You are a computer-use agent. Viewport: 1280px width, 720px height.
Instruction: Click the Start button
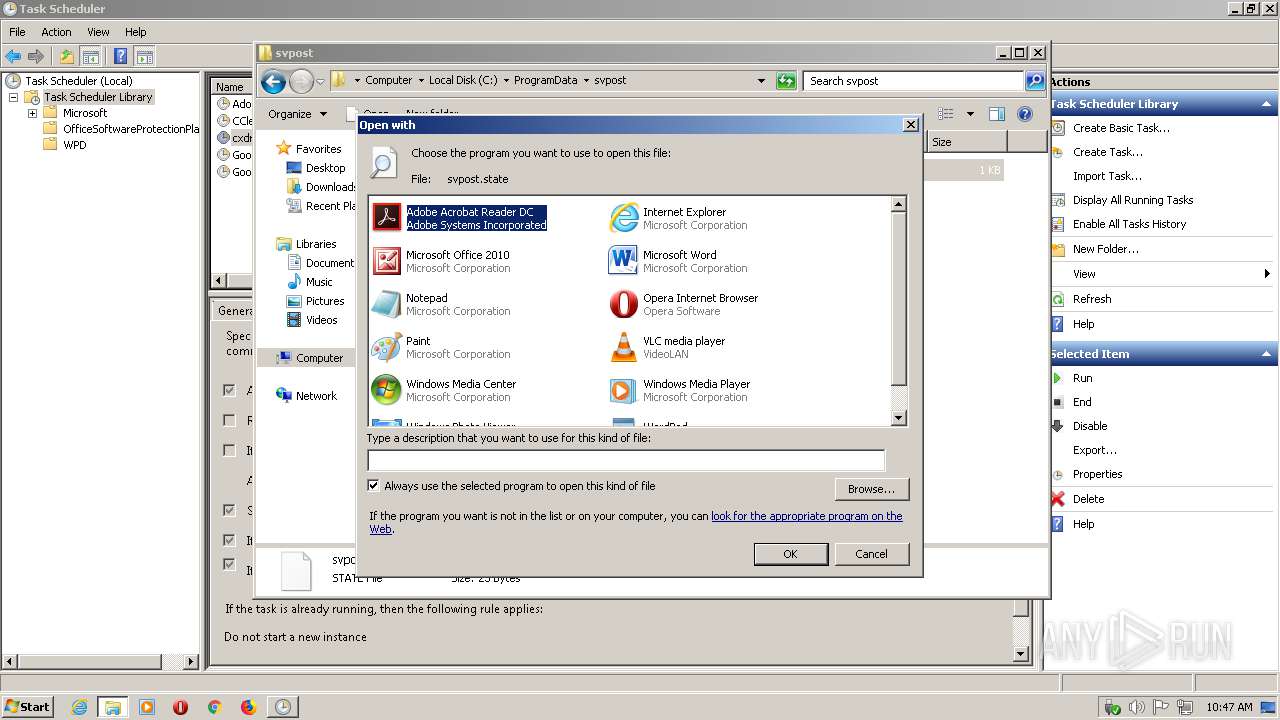tap(27, 707)
